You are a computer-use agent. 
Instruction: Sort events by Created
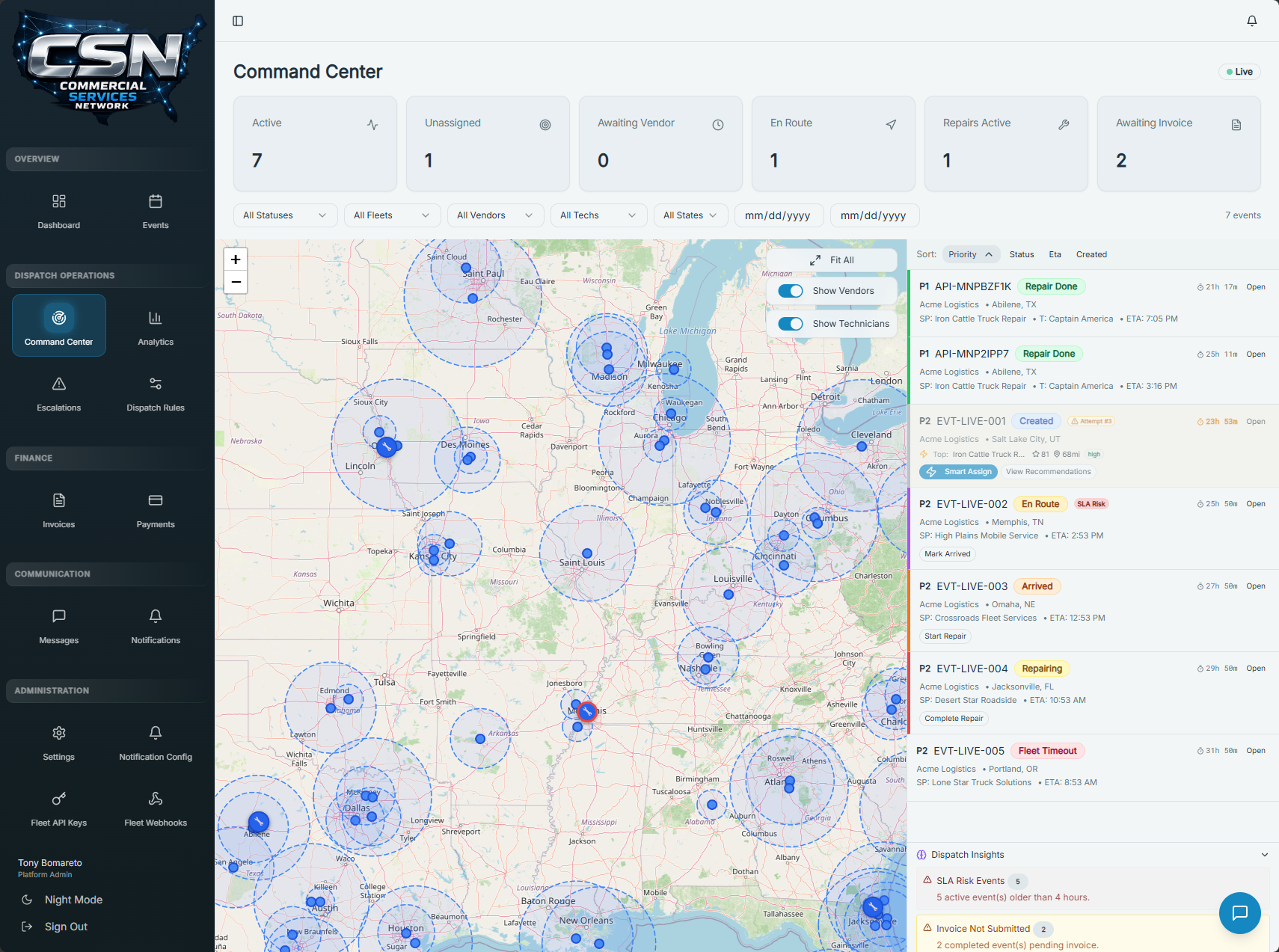1091,254
